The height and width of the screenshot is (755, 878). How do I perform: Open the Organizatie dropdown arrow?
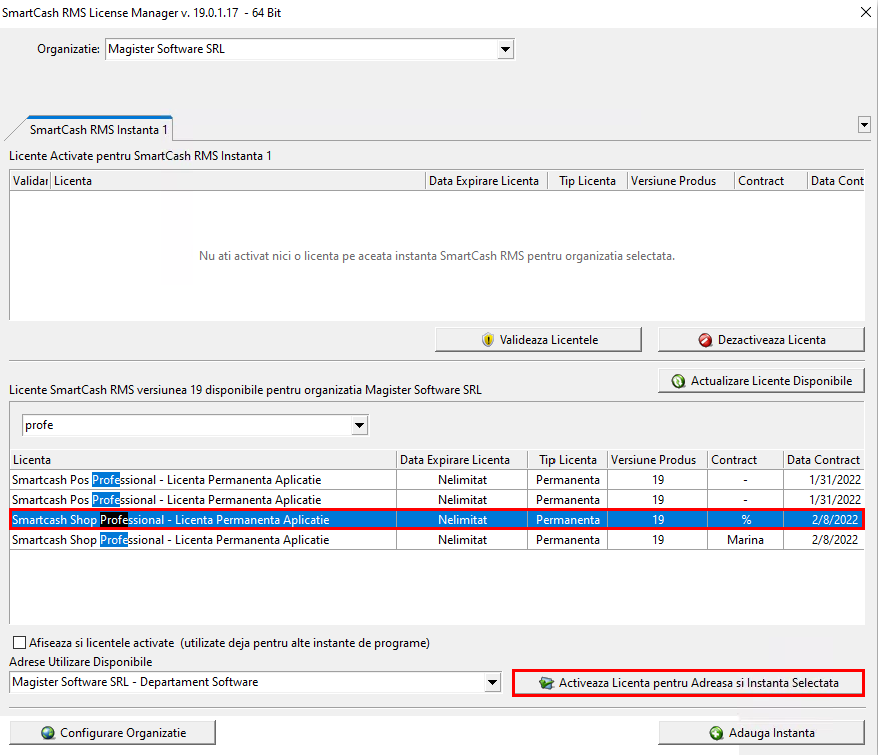(x=505, y=49)
